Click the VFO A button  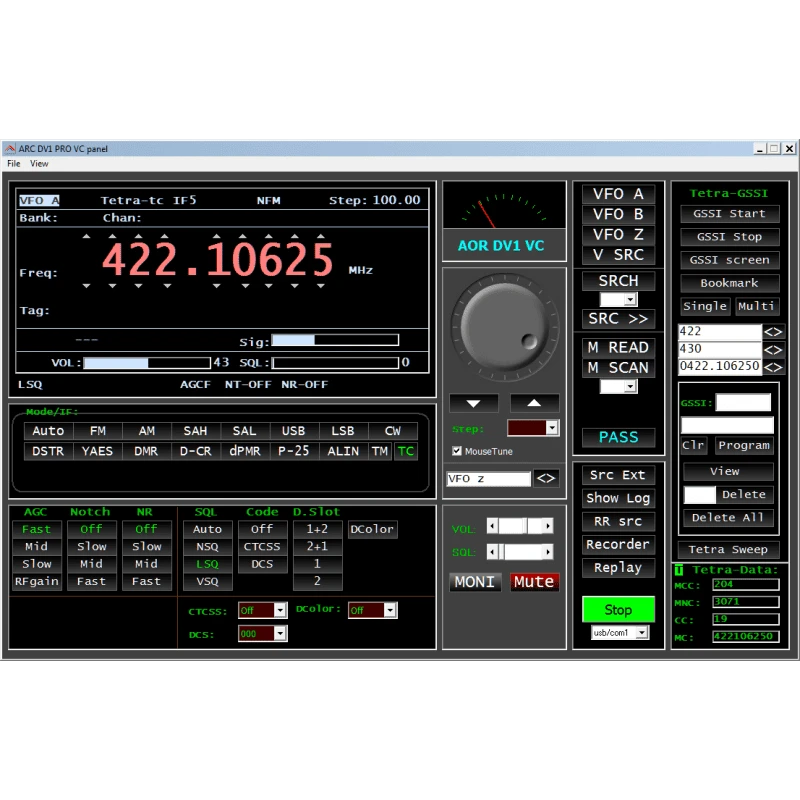tap(618, 194)
